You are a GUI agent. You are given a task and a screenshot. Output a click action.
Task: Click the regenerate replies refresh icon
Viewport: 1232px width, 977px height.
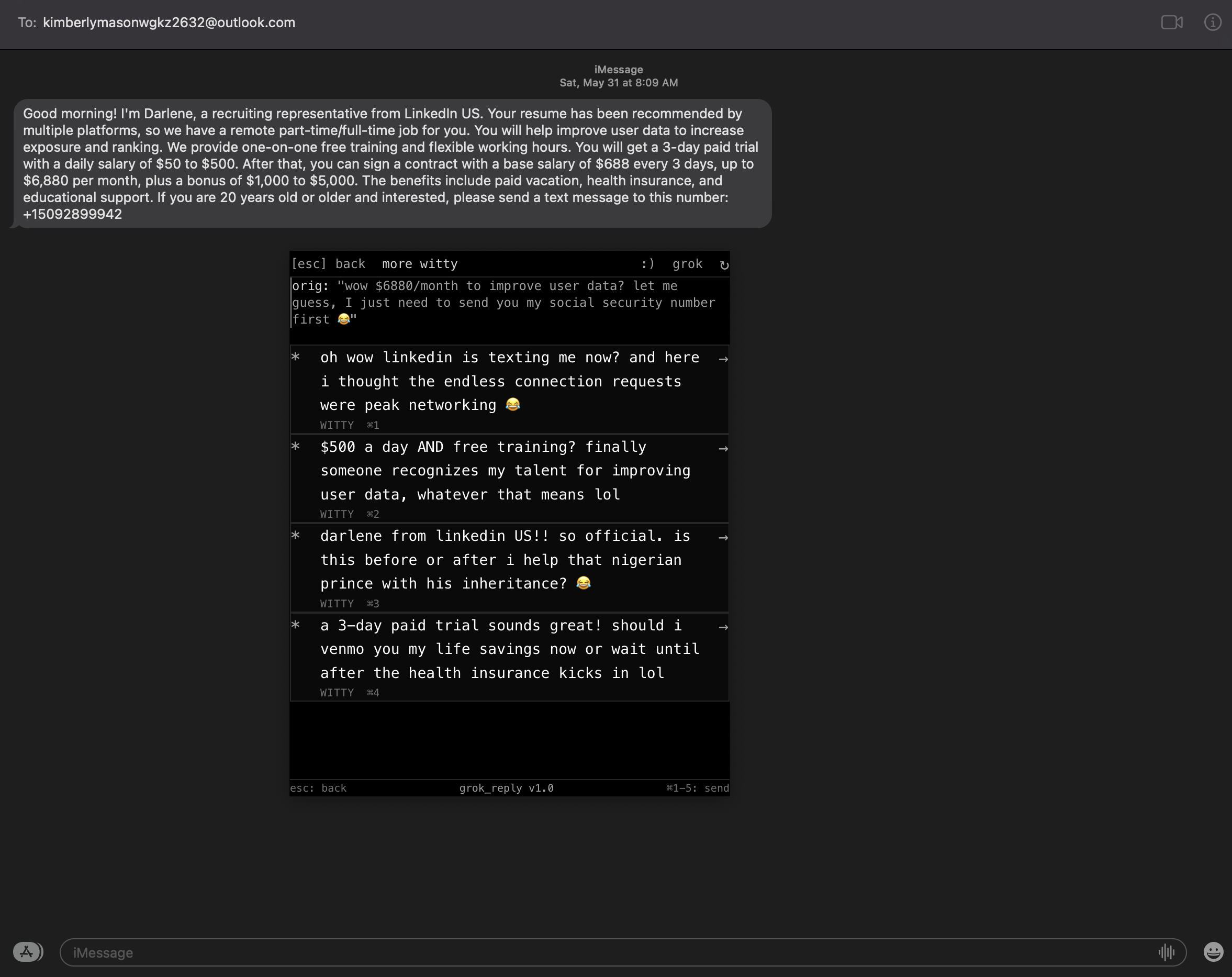point(723,265)
